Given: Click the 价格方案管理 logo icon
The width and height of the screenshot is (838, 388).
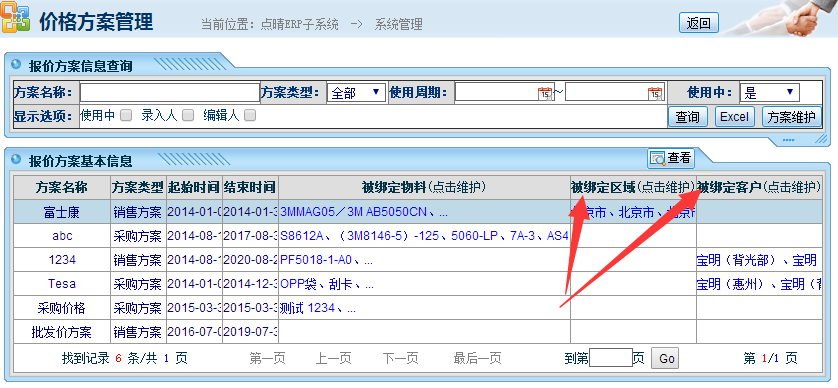Looking at the screenshot, I should [x=15, y=19].
